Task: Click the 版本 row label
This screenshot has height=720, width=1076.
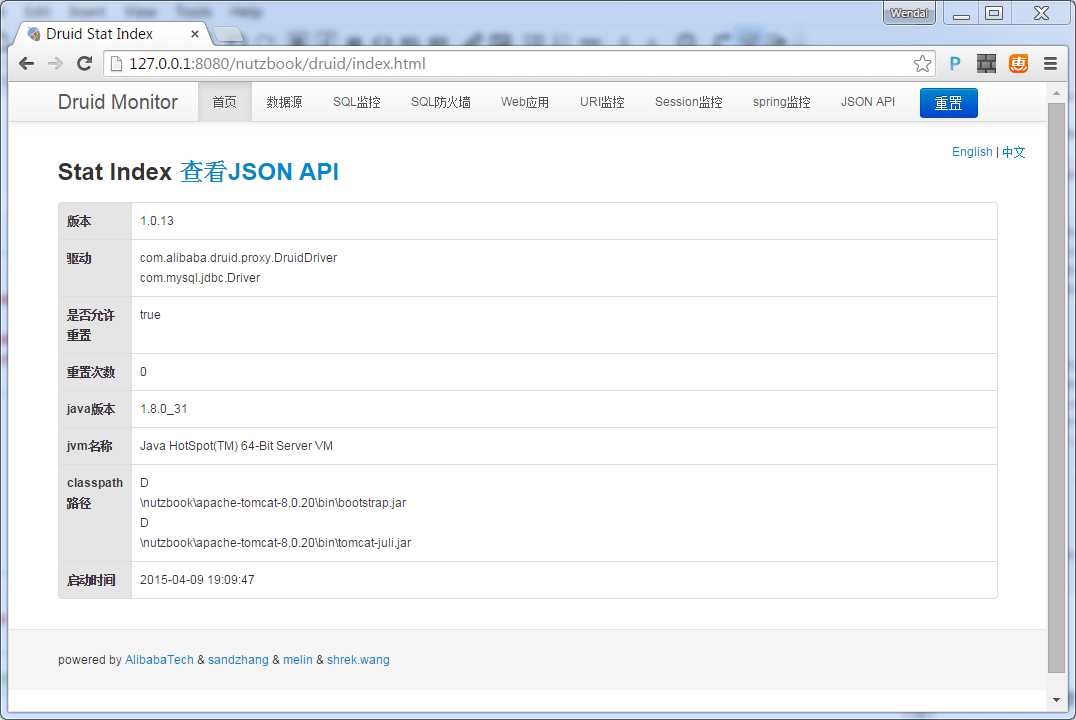Action: 79,221
